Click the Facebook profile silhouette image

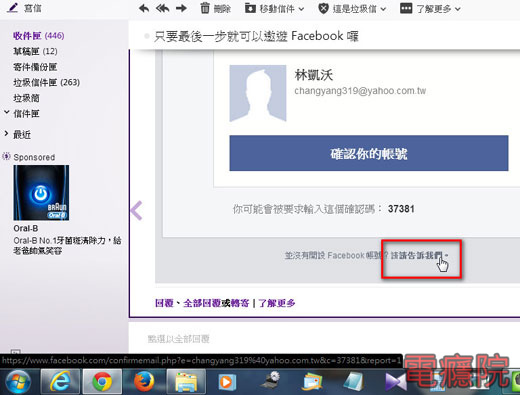pyautogui.click(x=258, y=93)
